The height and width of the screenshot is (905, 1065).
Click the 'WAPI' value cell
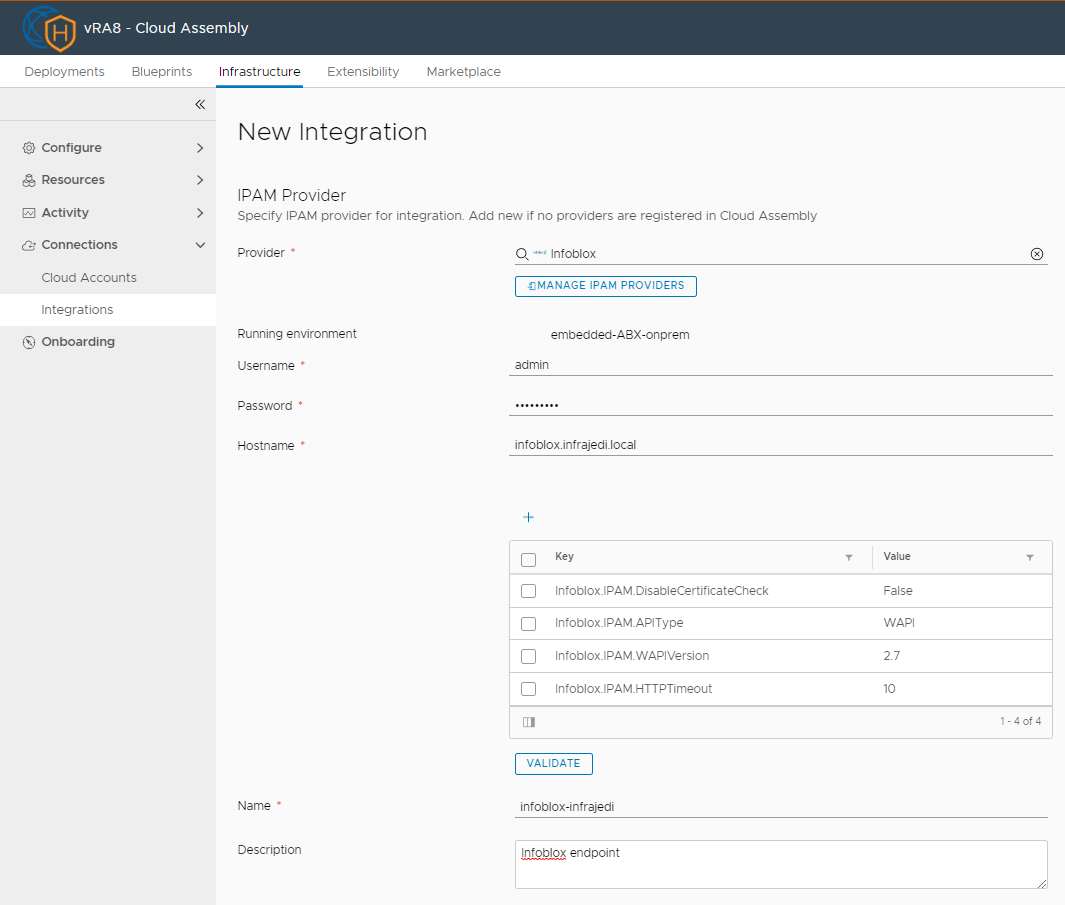pyautogui.click(x=899, y=623)
